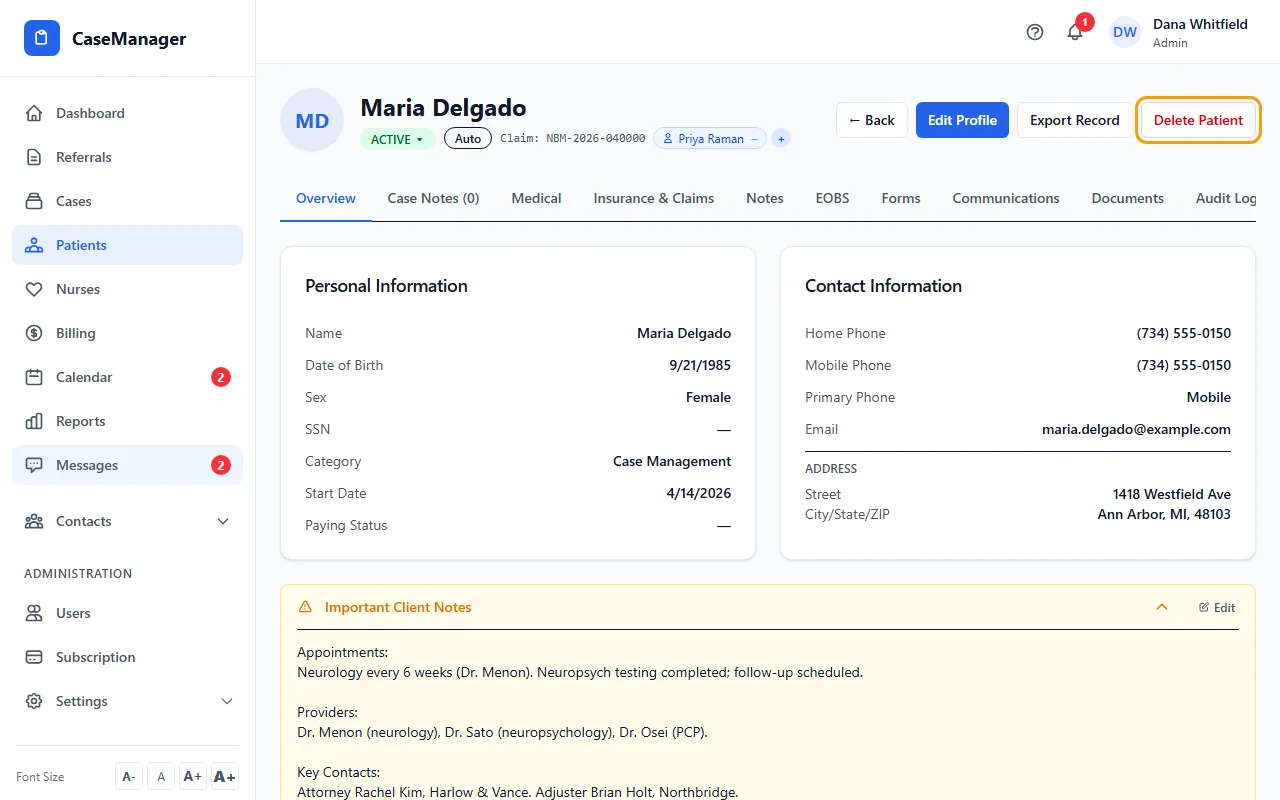Screen dimensions: 1280x800
Task: Open the Calendar icon in sidebar
Action: pos(34,377)
